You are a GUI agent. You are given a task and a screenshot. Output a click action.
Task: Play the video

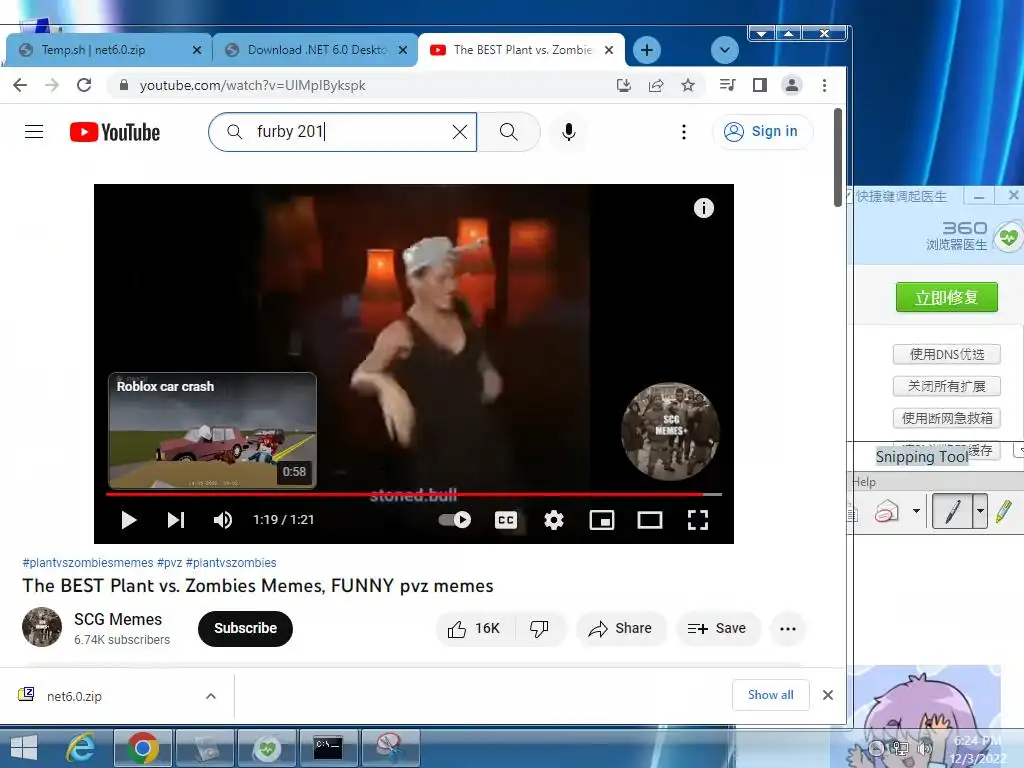pos(129,520)
